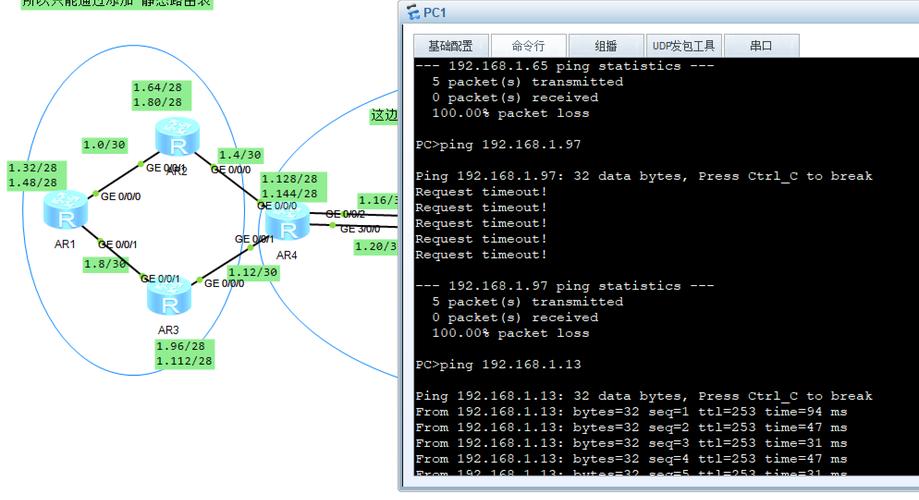The height and width of the screenshot is (500, 919).
Task: Open the 串口 tab
Action: [x=761, y=46]
